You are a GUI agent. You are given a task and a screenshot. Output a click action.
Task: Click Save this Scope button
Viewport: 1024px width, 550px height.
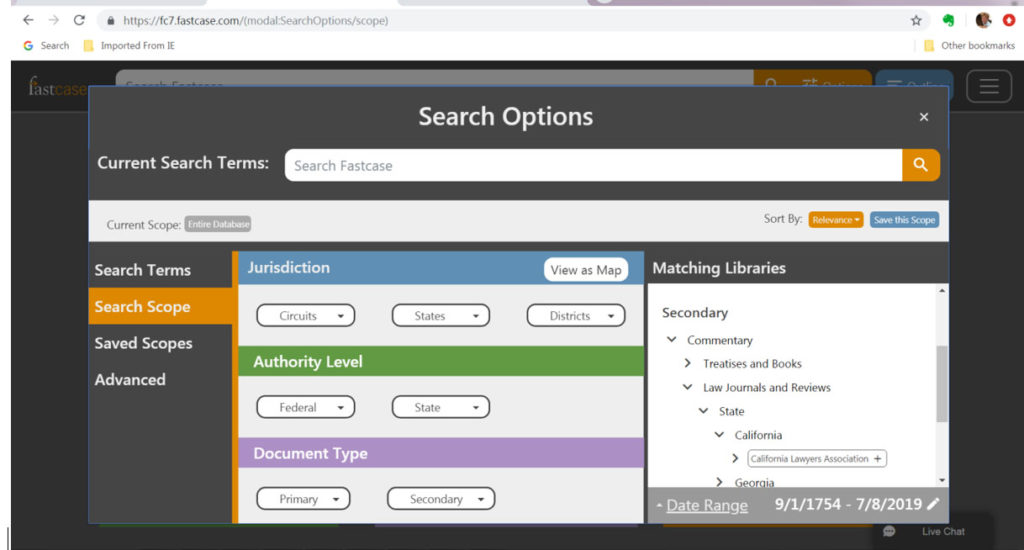[904, 220]
